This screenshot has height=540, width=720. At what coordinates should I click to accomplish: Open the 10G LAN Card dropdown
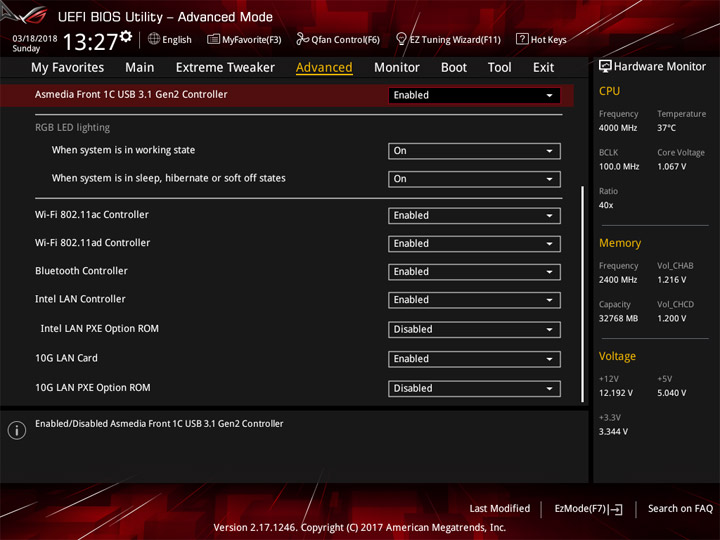coord(474,359)
